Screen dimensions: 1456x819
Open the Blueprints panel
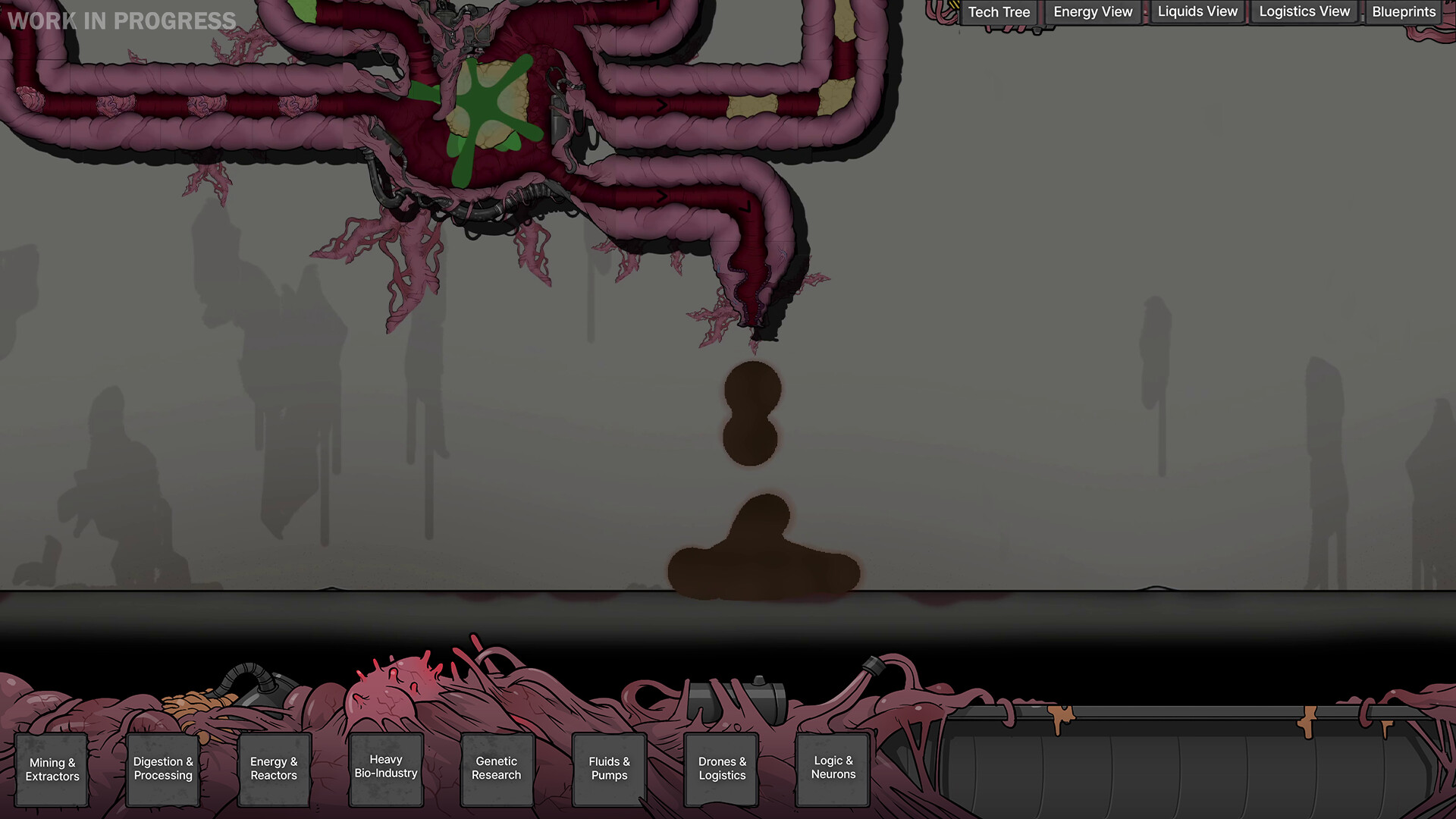(1403, 12)
